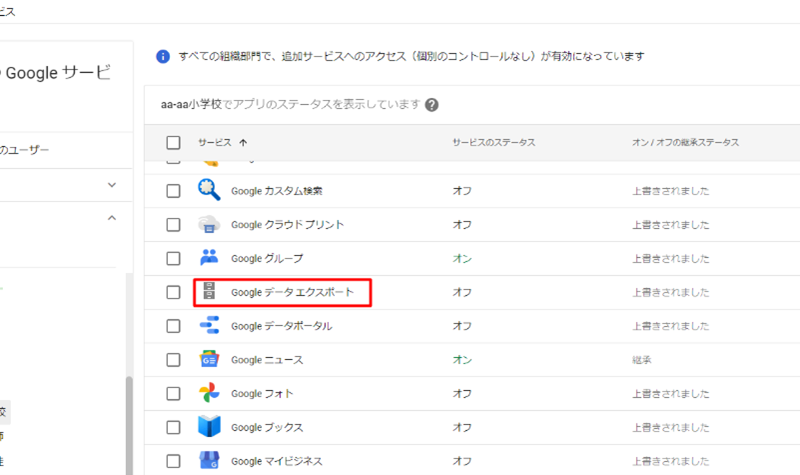Tick the checkbox for Google マイビジネス
This screenshot has width=800, height=475.
pos(173,461)
